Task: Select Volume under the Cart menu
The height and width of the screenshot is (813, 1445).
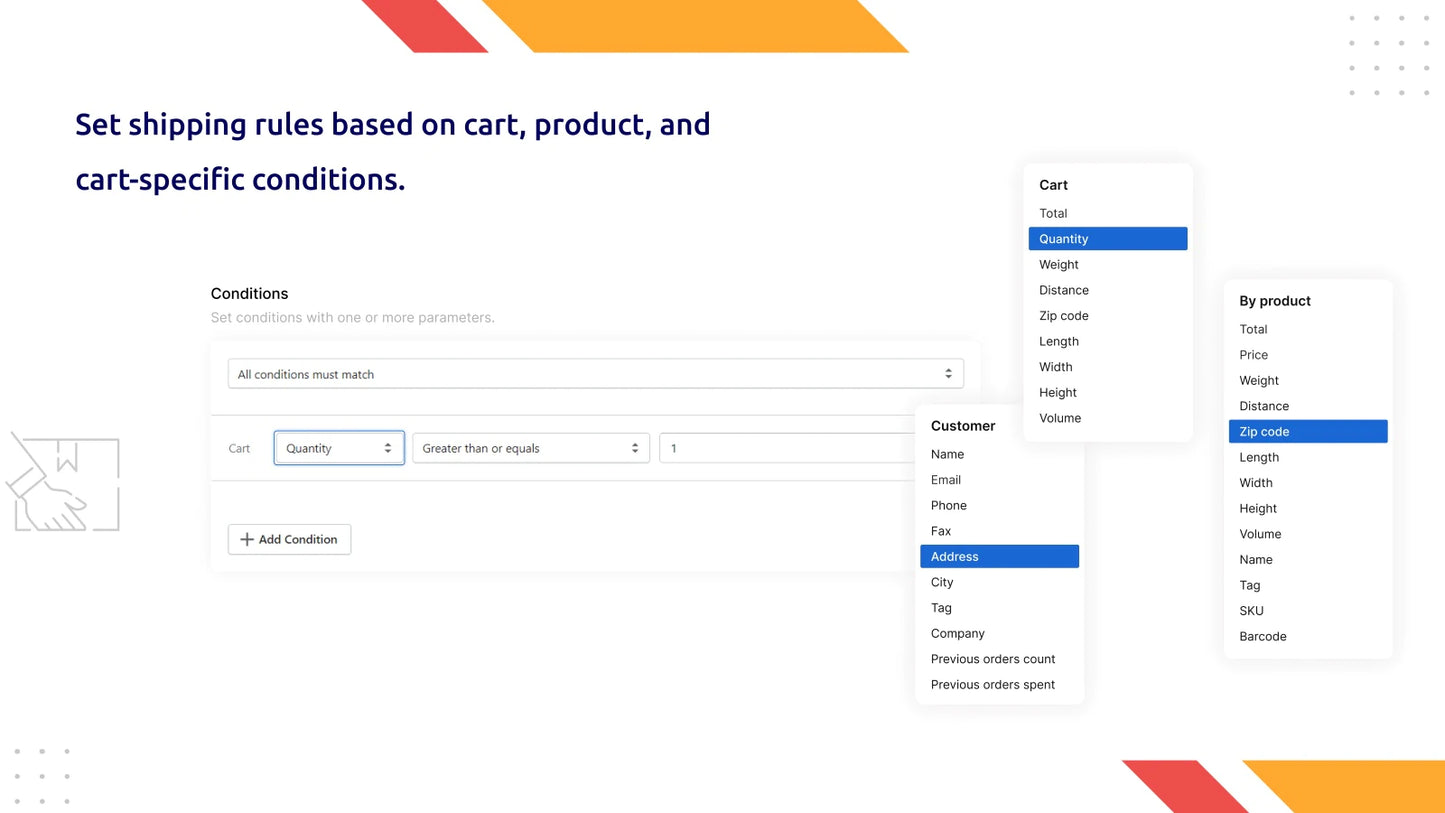Action: [x=1059, y=418]
